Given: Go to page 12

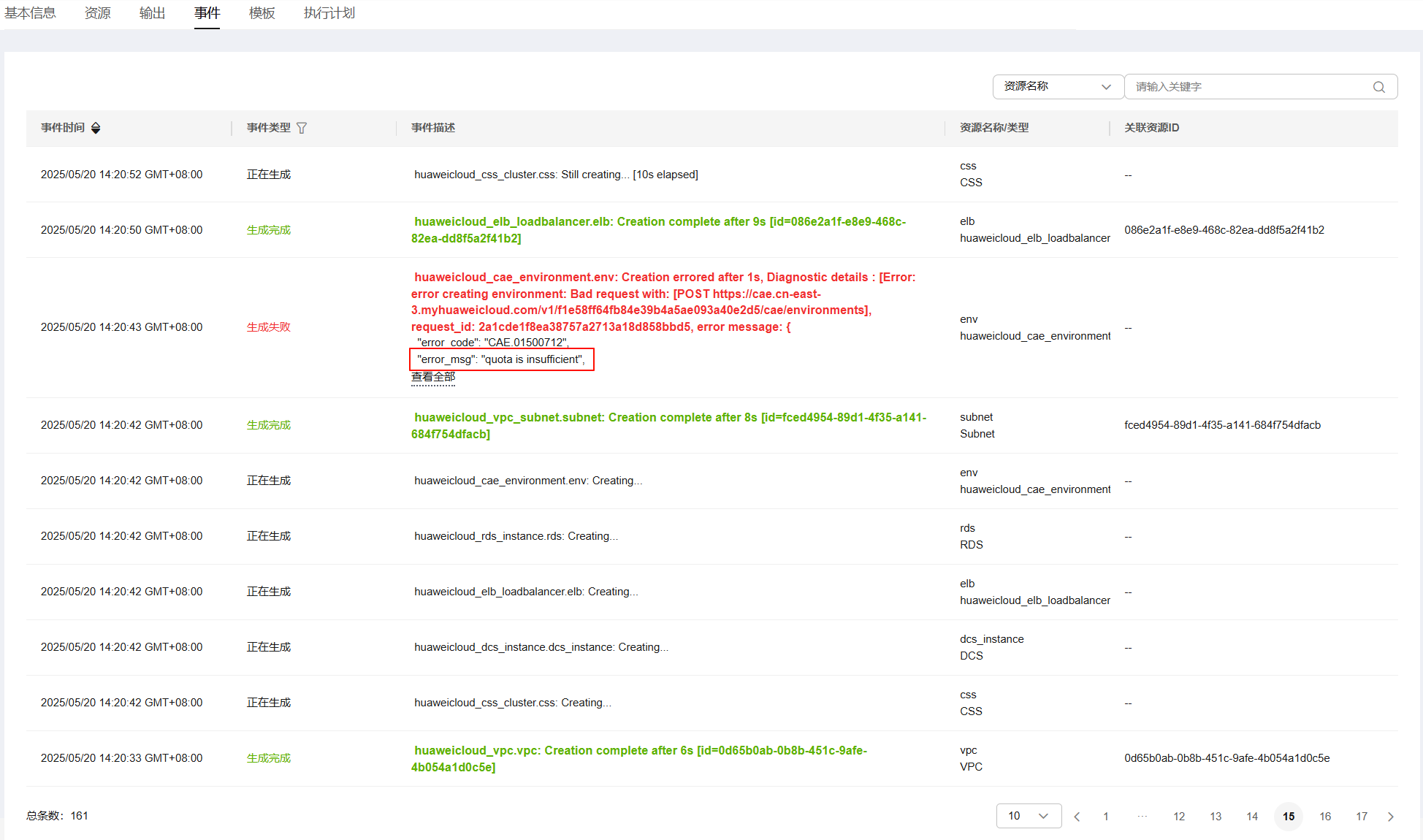Looking at the screenshot, I should [1179, 817].
